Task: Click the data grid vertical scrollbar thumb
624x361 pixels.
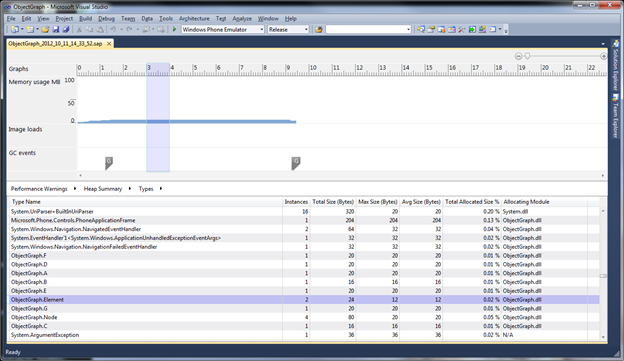Action: pyautogui.click(x=603, y=276)
